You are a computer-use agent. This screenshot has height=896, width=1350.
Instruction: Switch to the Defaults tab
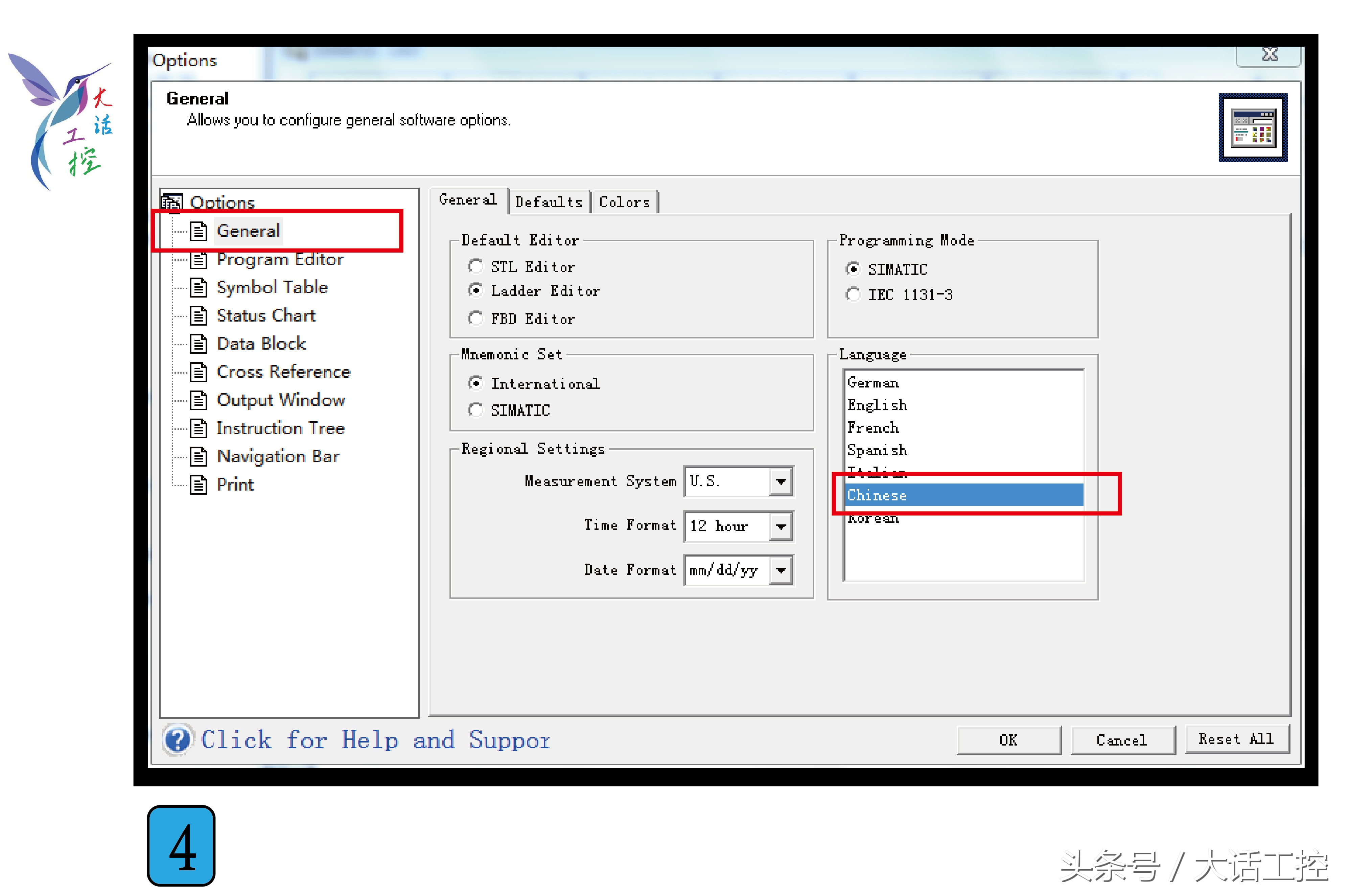(x=548, y=202)
